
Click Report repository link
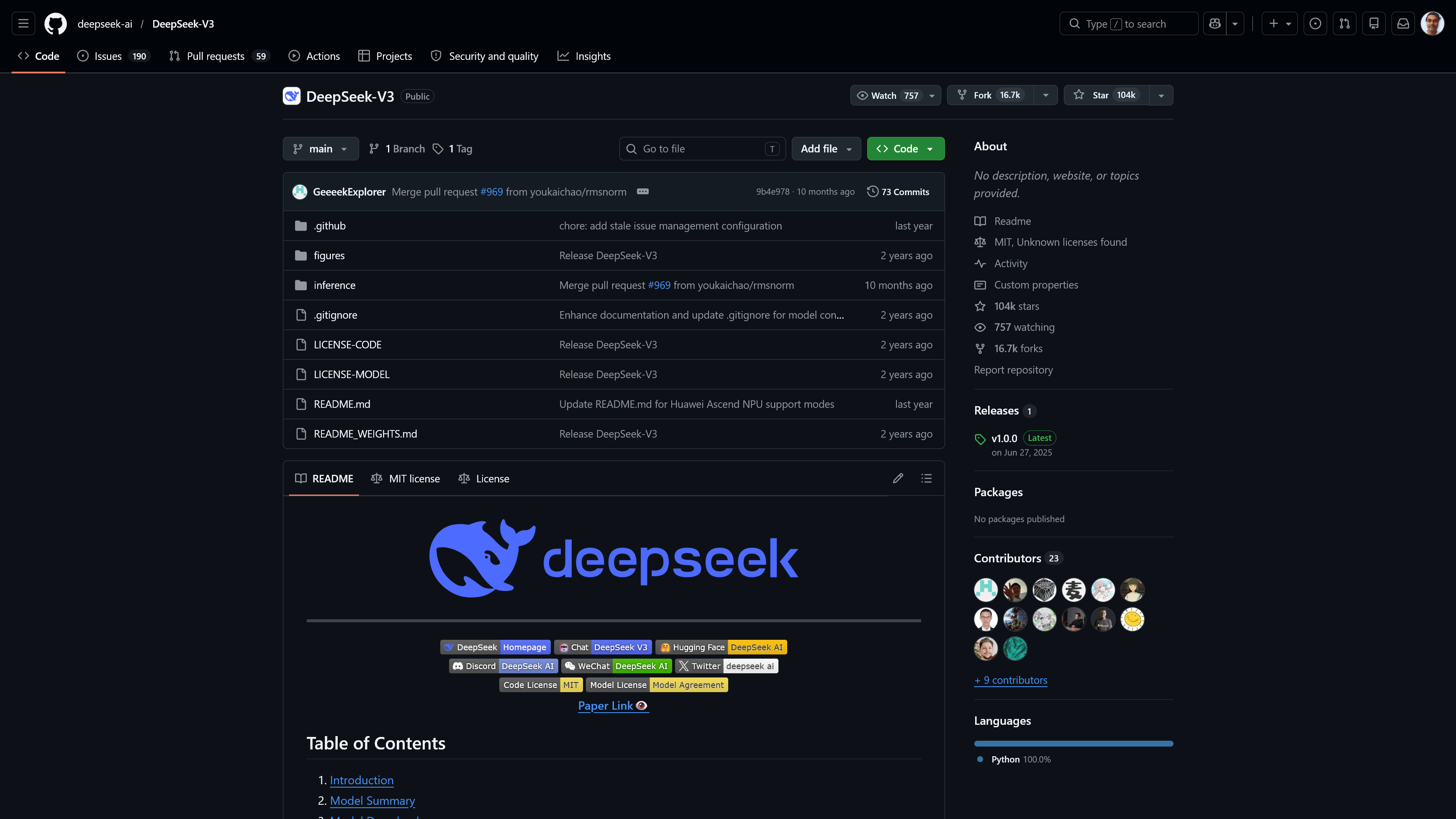point(1014,370)
